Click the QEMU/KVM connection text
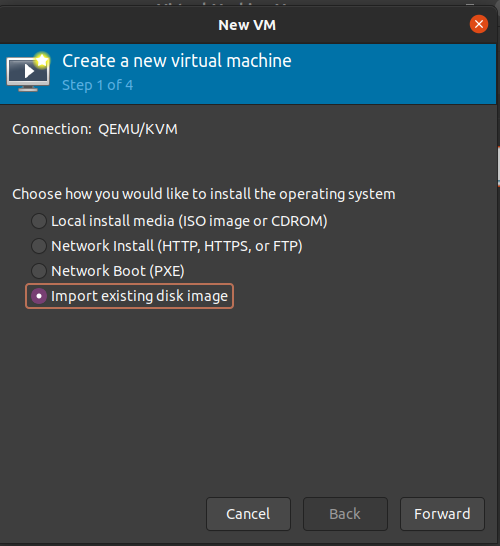 pos(138,129)
